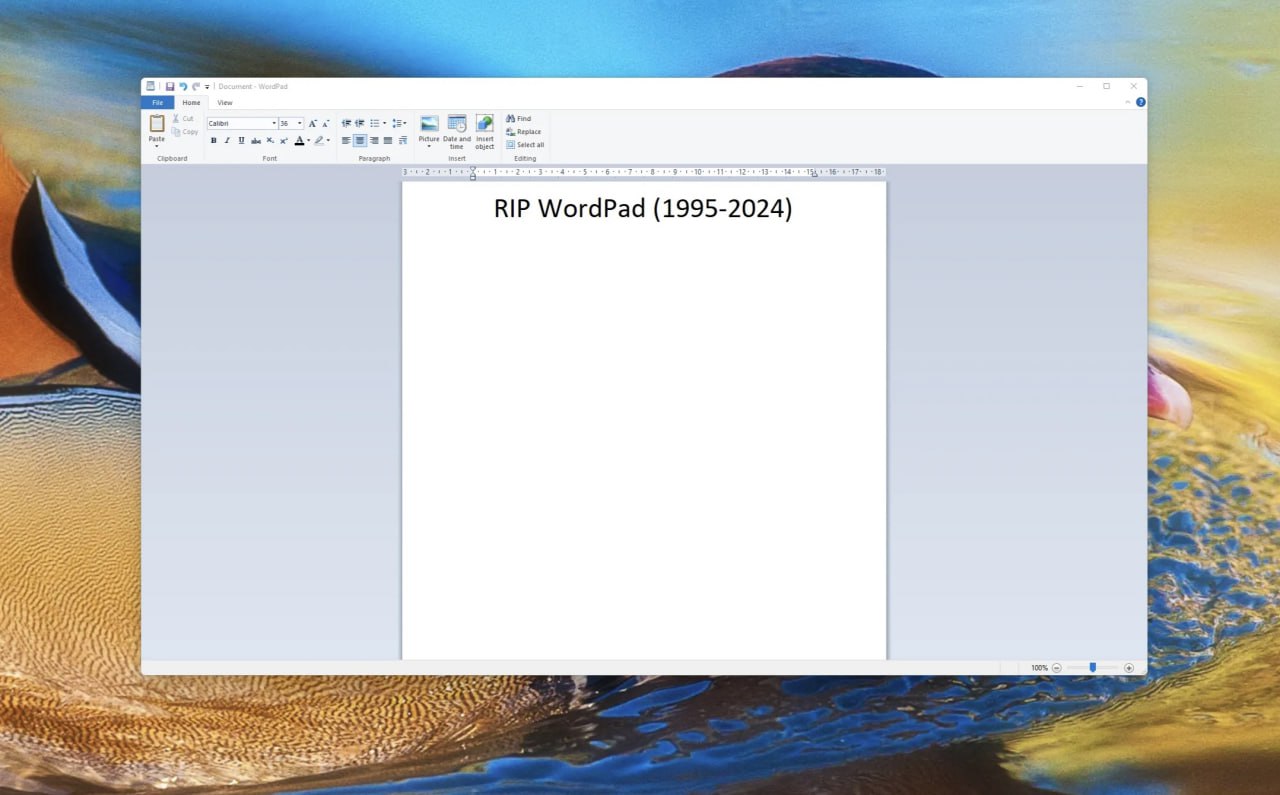Select center text alignment

pyautogui.click(x=360, y=140)
